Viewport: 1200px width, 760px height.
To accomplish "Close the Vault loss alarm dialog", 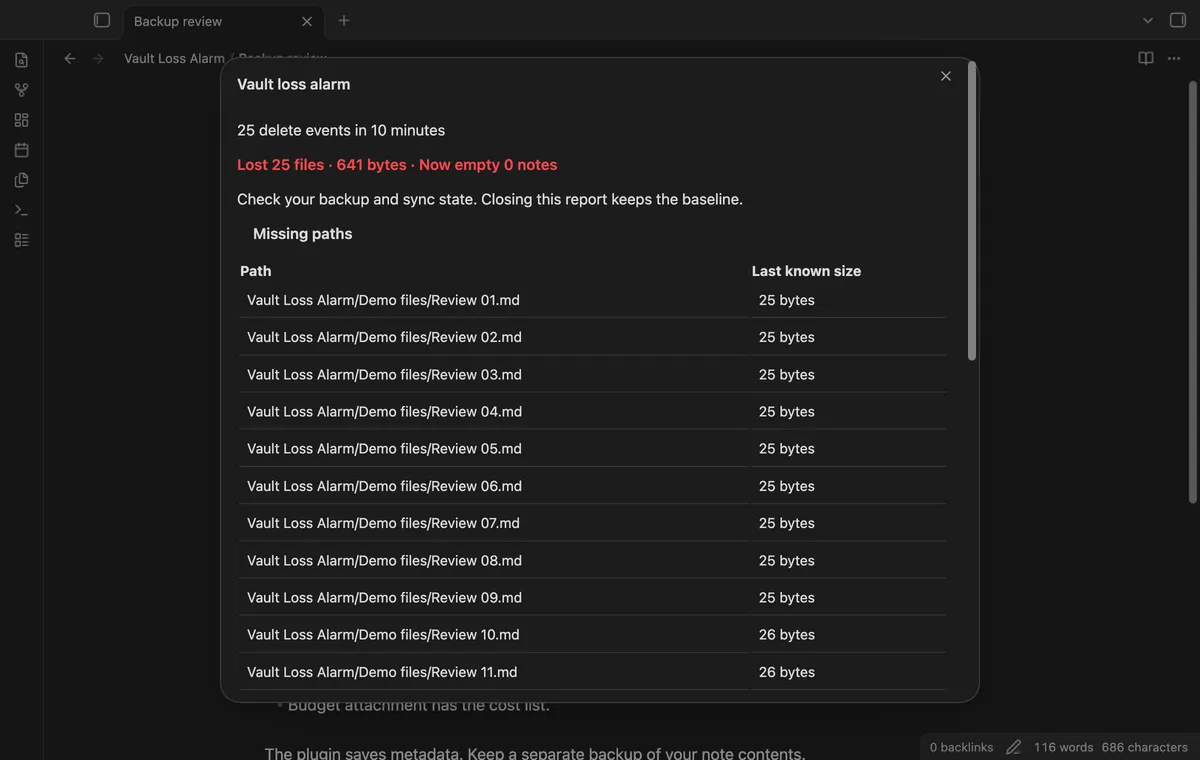I will 946,76.
